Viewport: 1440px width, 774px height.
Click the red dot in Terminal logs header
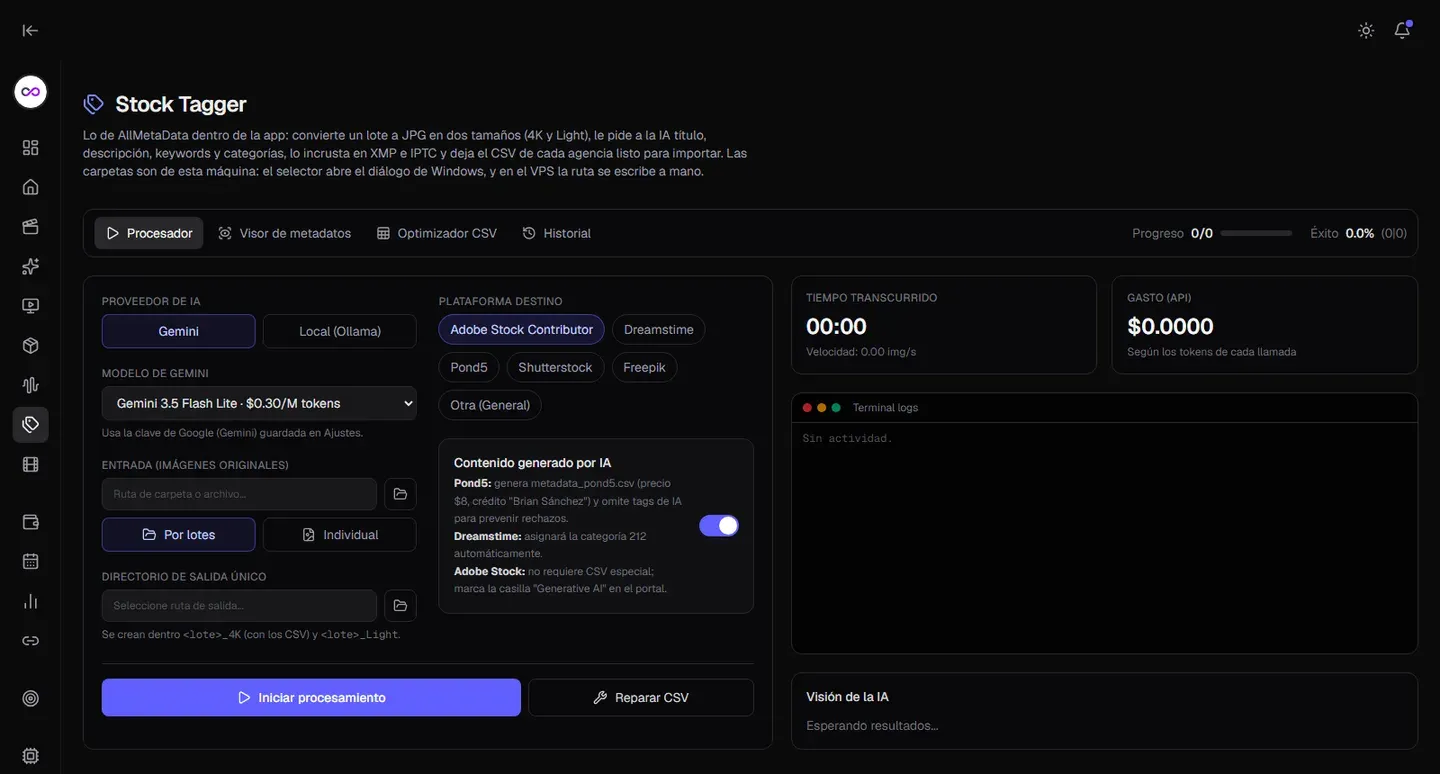click(808, 408)
